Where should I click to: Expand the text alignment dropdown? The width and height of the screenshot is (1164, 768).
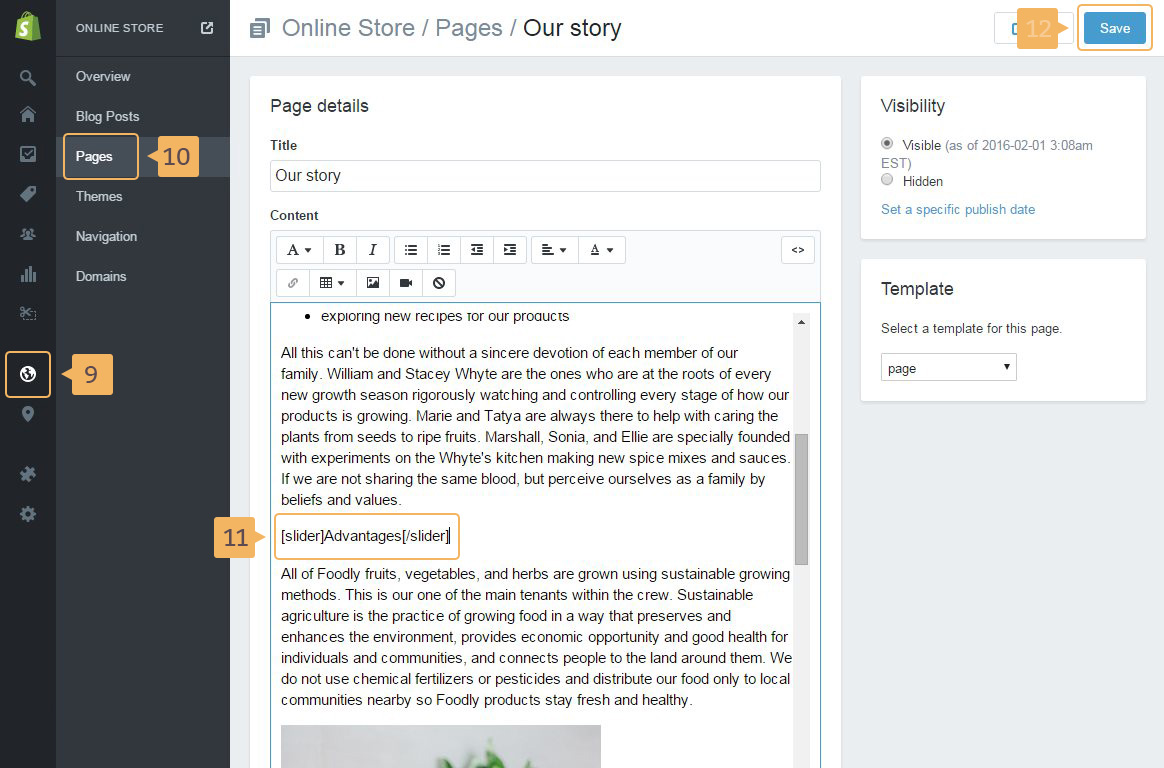(554, 250)
